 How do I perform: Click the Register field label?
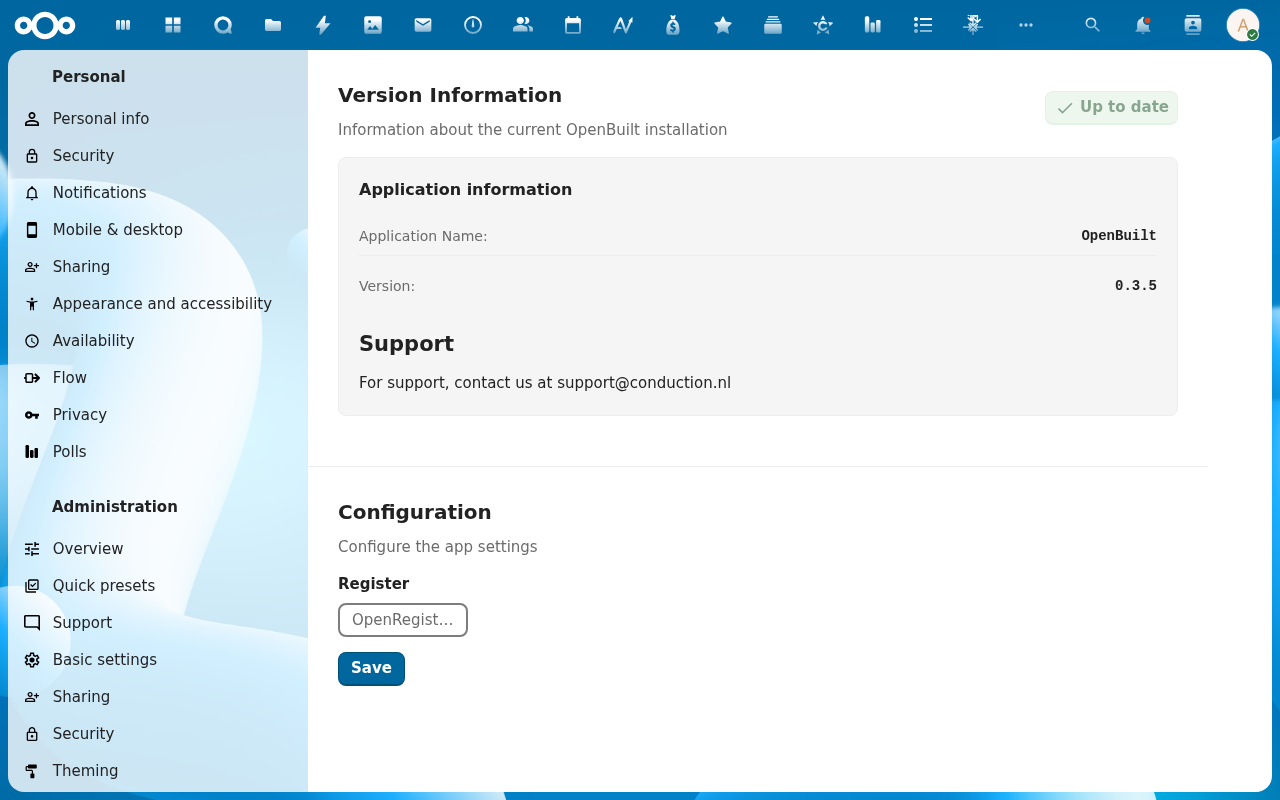click(374, 584)
